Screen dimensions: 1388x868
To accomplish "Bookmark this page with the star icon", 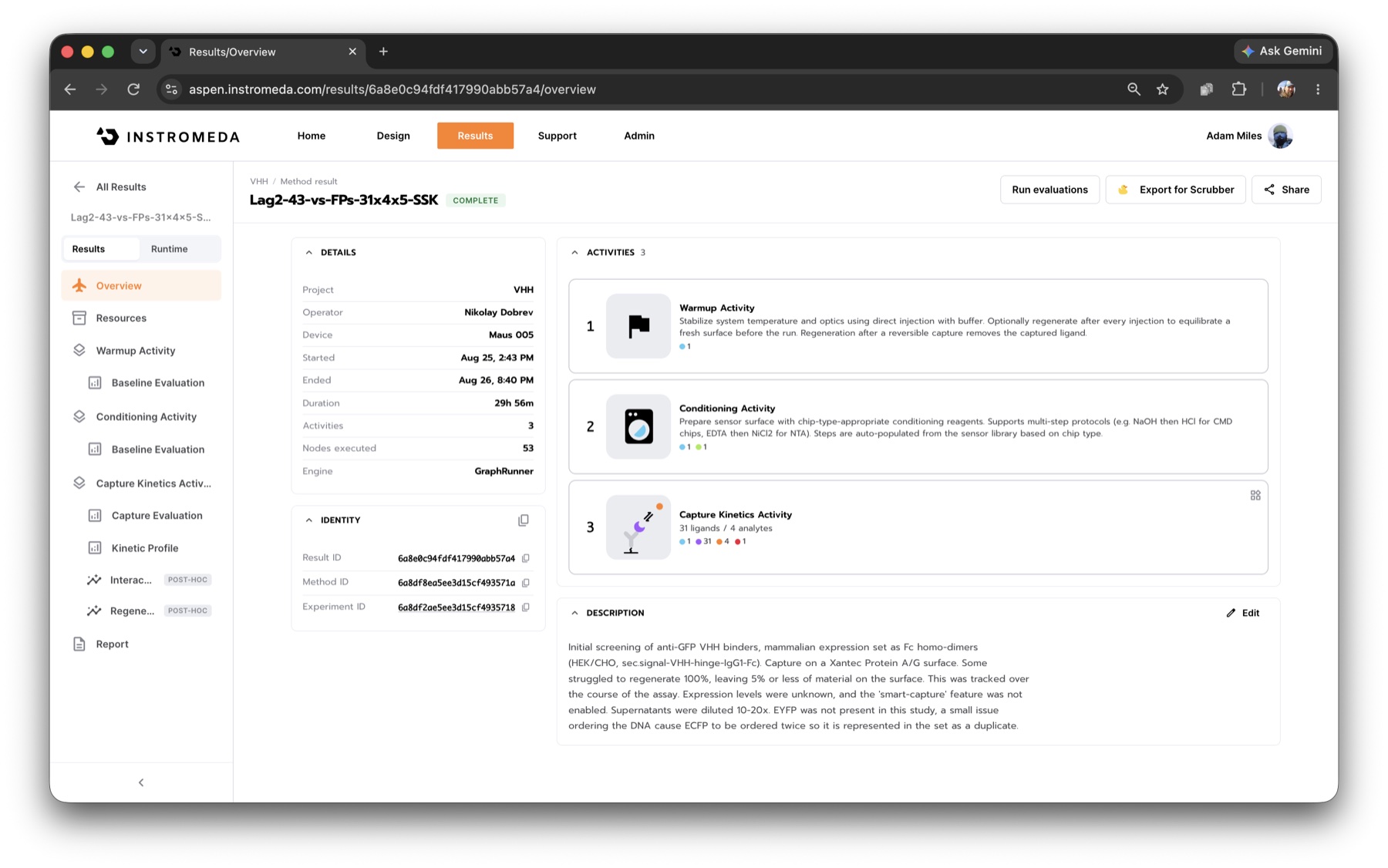I will coord(1163,89).
